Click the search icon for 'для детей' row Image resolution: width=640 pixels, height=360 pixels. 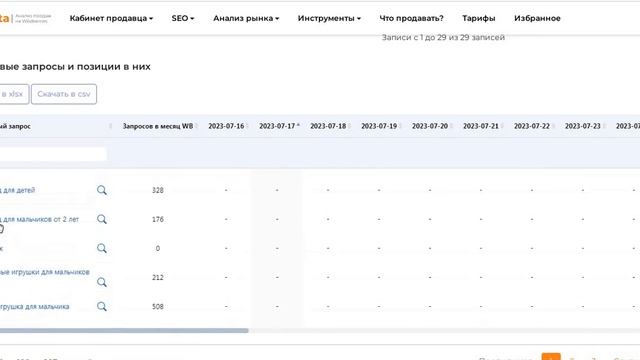pyautogui.click(x=102, y=190)
